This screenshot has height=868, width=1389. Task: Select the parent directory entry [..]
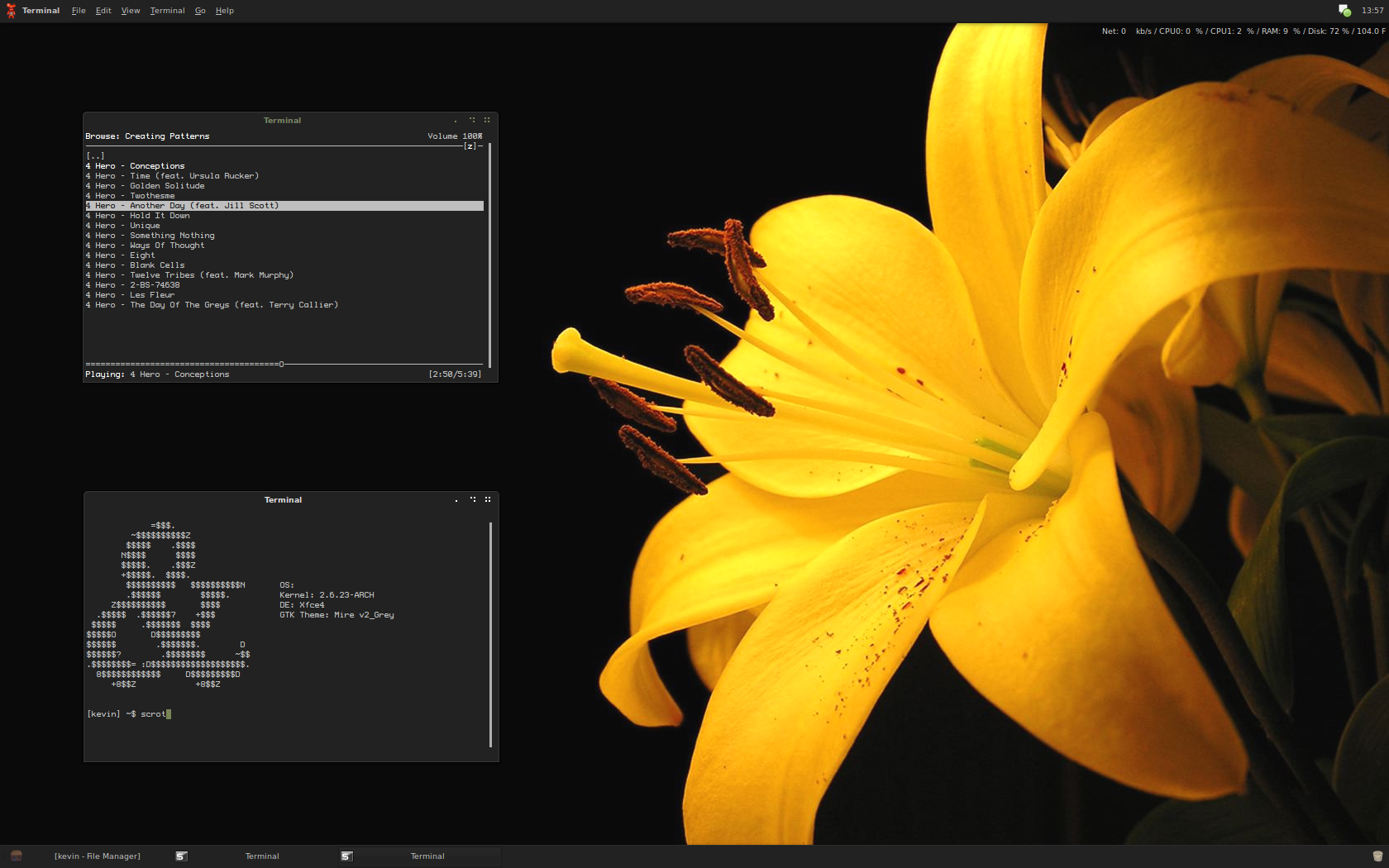coord(96,156)
